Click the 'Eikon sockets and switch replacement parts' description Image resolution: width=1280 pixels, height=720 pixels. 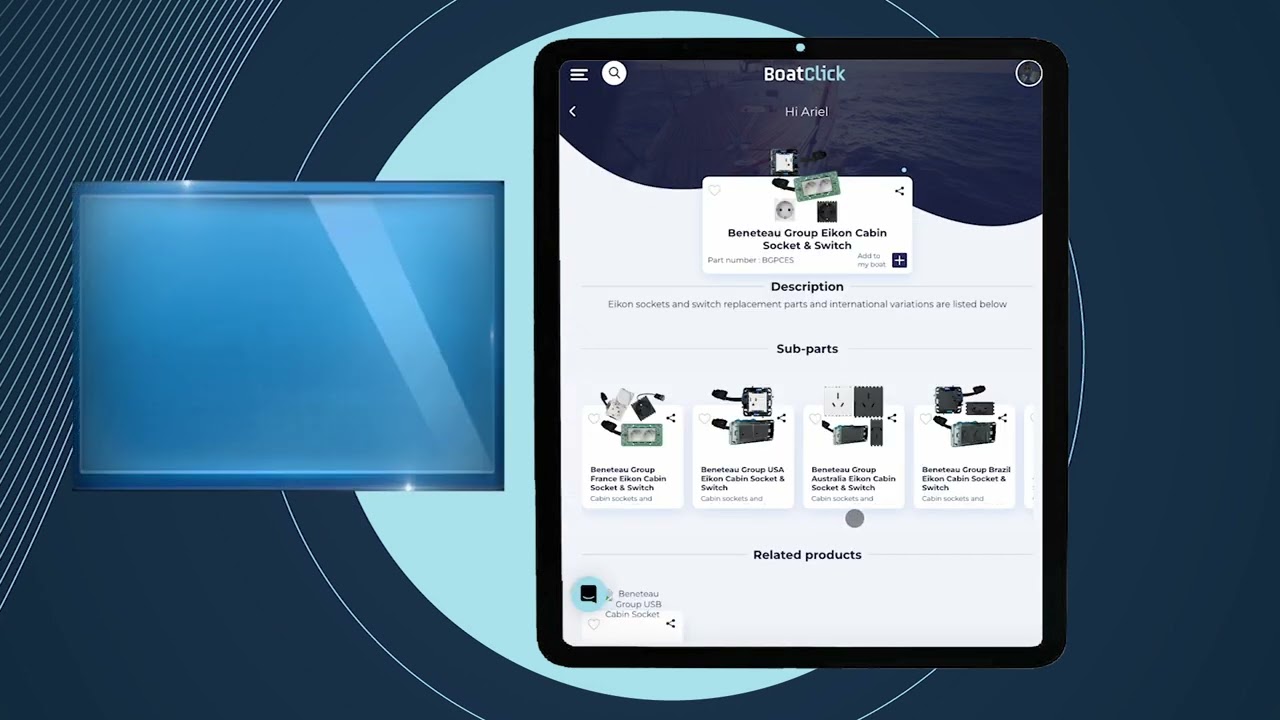click(x=807, y=304)
